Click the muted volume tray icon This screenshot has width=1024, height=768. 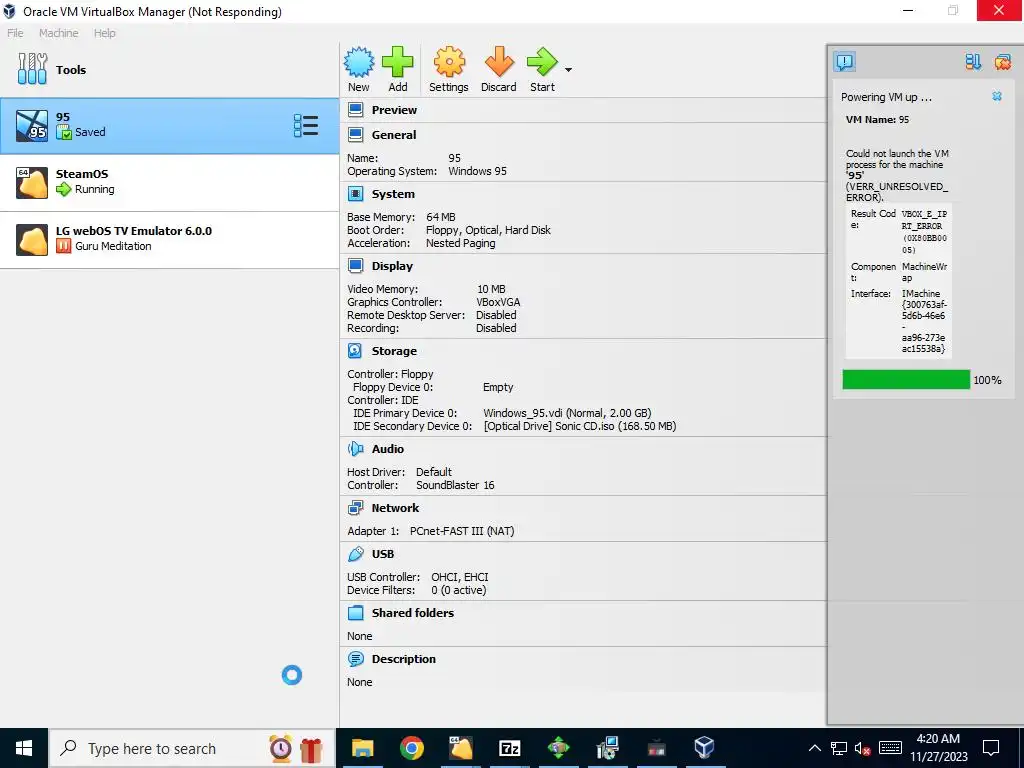pyautogui.click(x=862, y=749)
